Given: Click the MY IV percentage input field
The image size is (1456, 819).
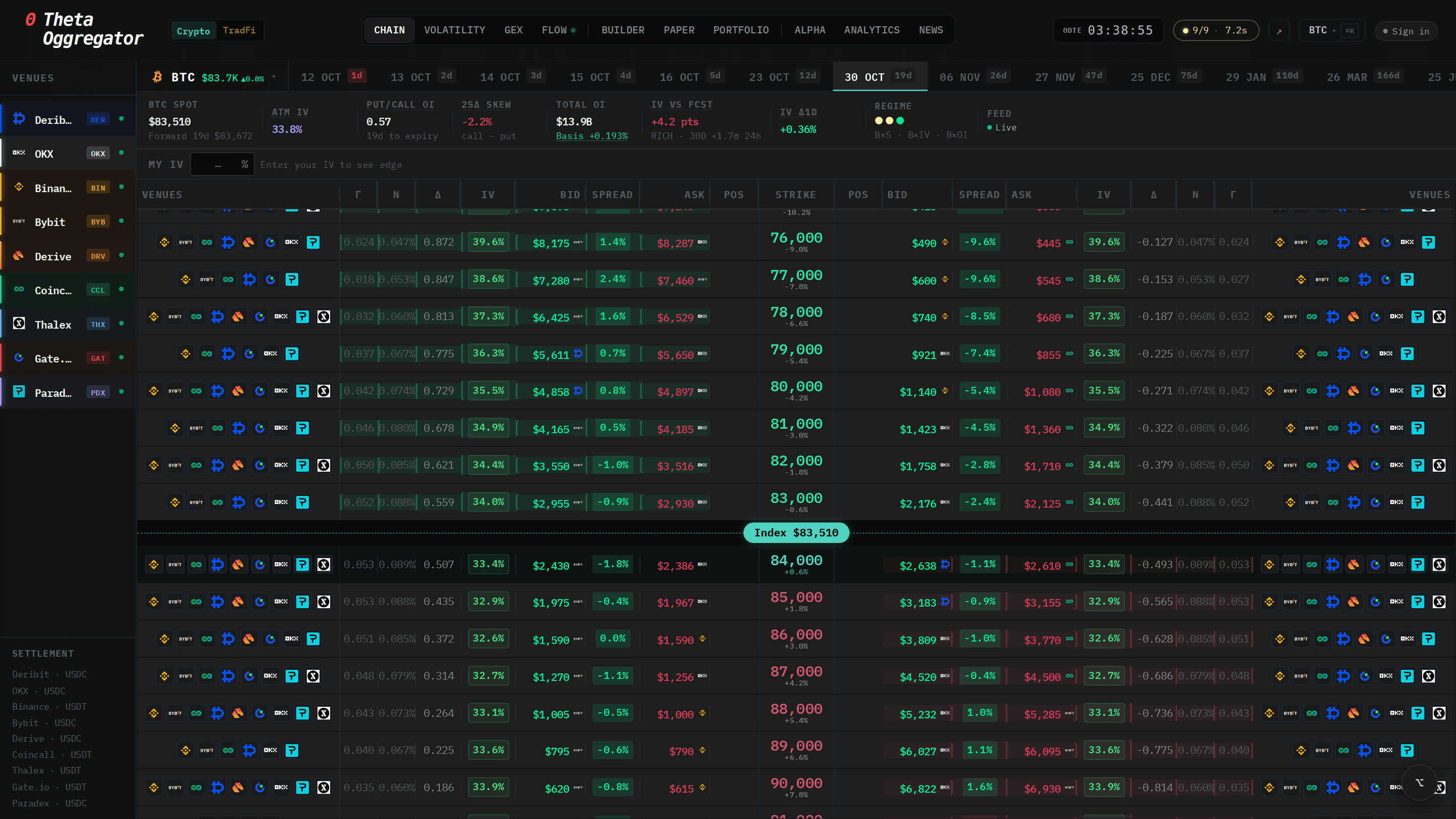Looking at the screenshot, I should 222,164.
